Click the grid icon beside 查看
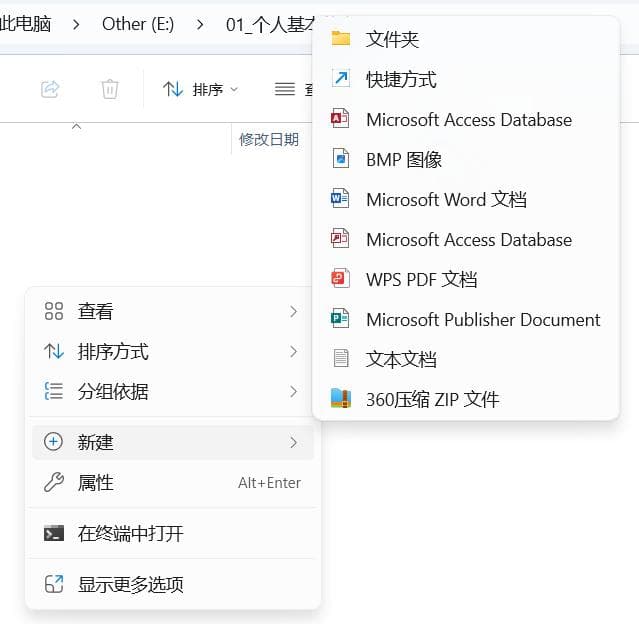The image size is (639, 624). (x=54, y=311)
